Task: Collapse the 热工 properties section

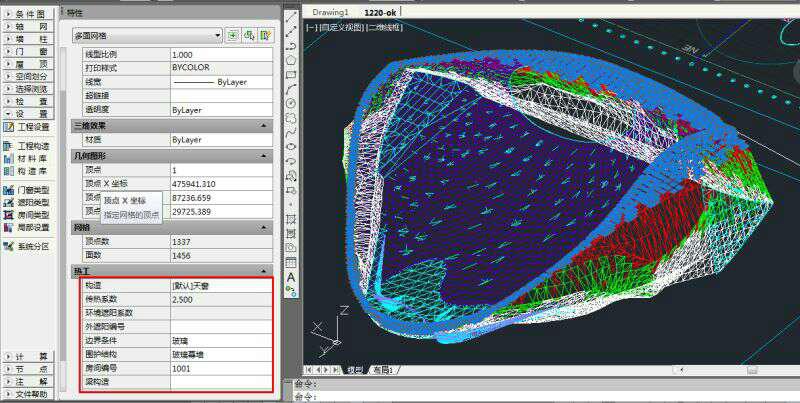Action: tap(264, 271)
